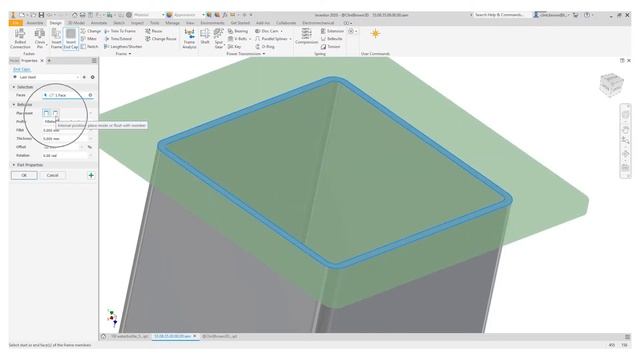640x360 pixels.
Task: Switch to the Model browser tab
Action: [x=14, y=60]
